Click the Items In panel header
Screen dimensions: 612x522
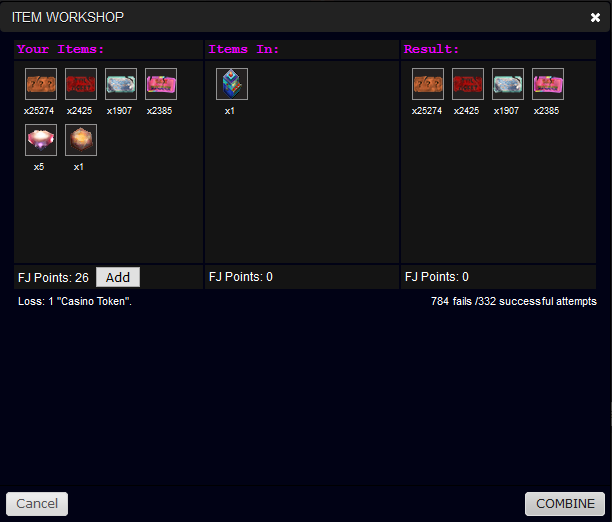click(243, 49)
